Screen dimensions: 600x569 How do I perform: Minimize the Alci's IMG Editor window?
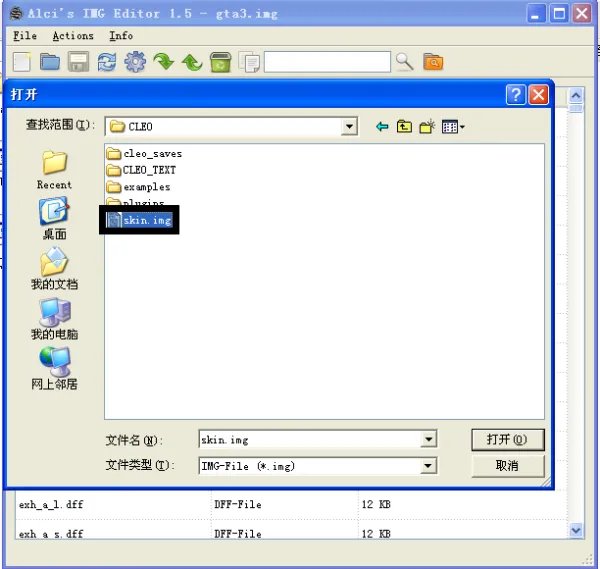tap(536, 14)
